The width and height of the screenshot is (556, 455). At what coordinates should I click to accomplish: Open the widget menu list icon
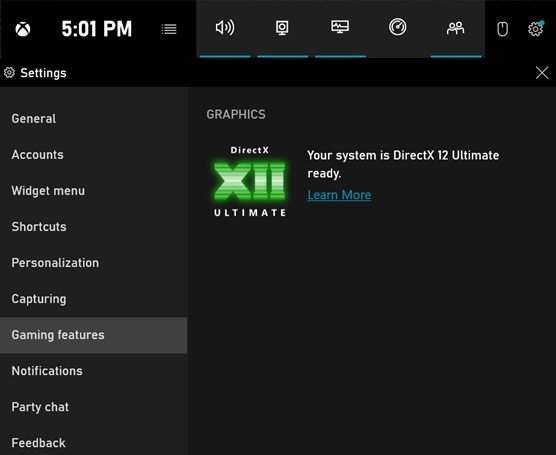tap(169, 29)
